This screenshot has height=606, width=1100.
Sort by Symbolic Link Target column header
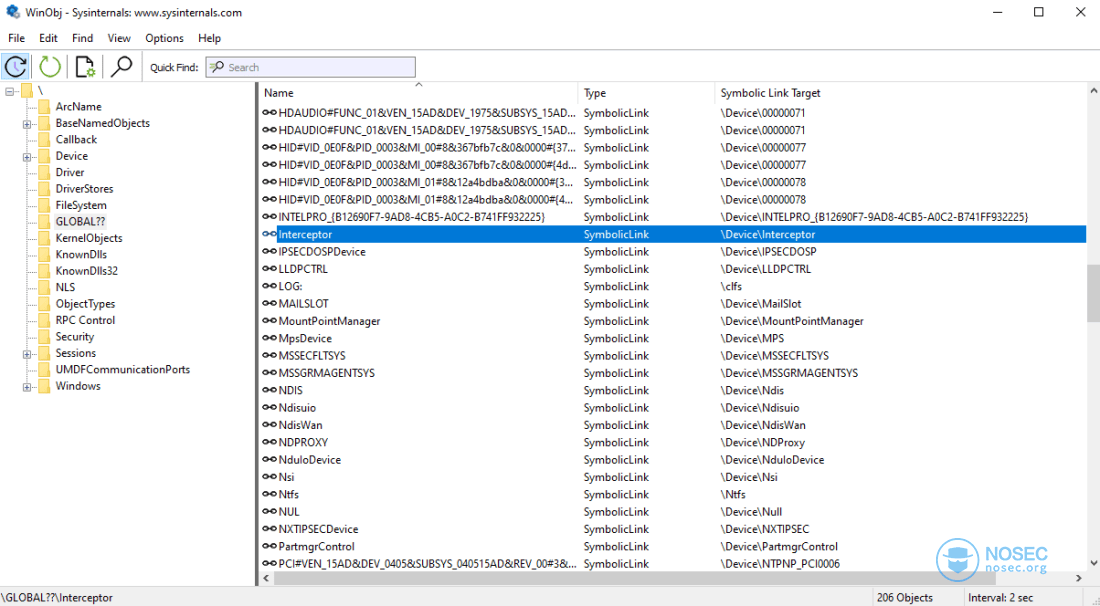901,93
